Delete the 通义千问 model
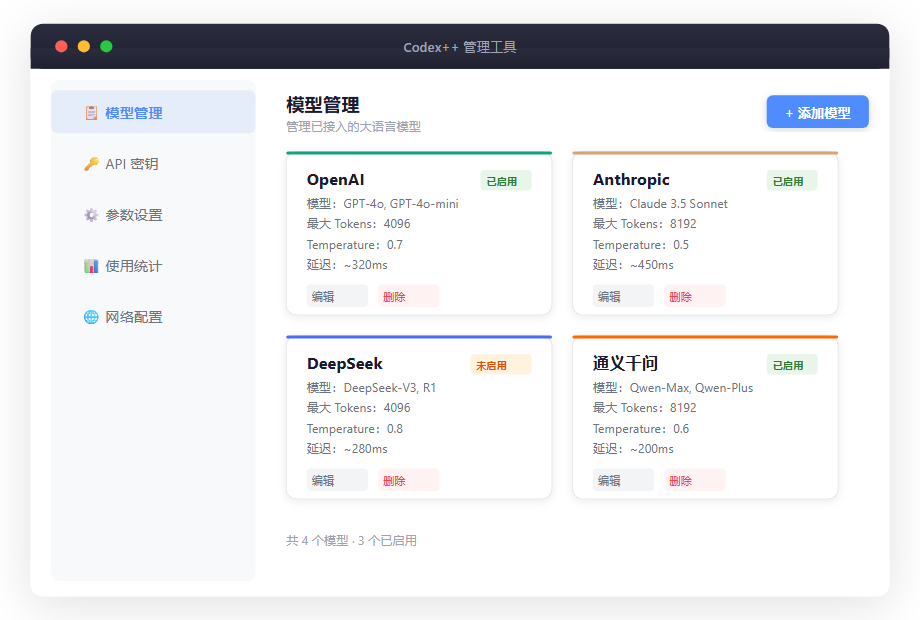920x620 pixels. pyautogui.click(x=695, y=480)
